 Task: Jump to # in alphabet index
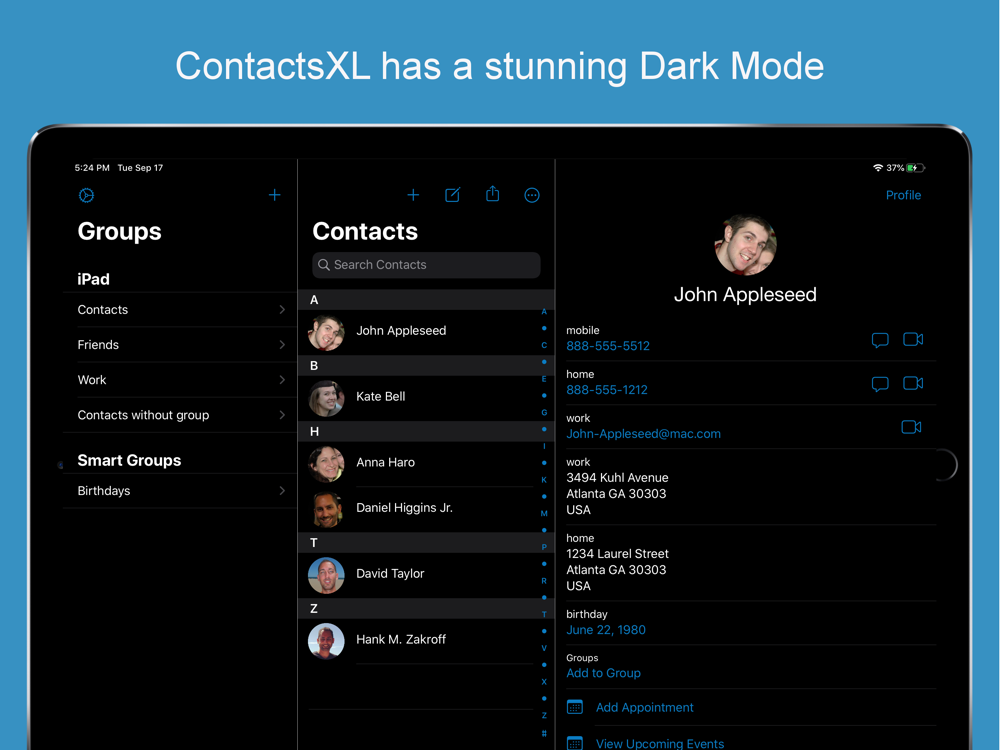pyautogui.click(x=544, y=733)
